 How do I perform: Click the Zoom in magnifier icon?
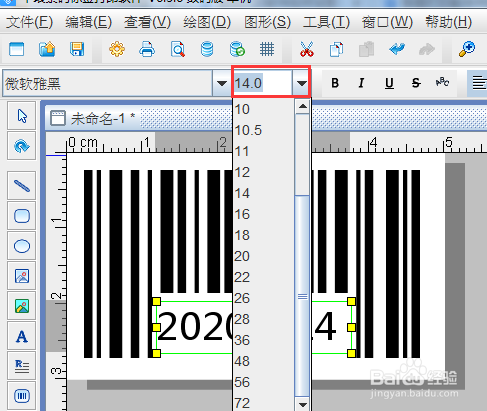click(467, 49)
